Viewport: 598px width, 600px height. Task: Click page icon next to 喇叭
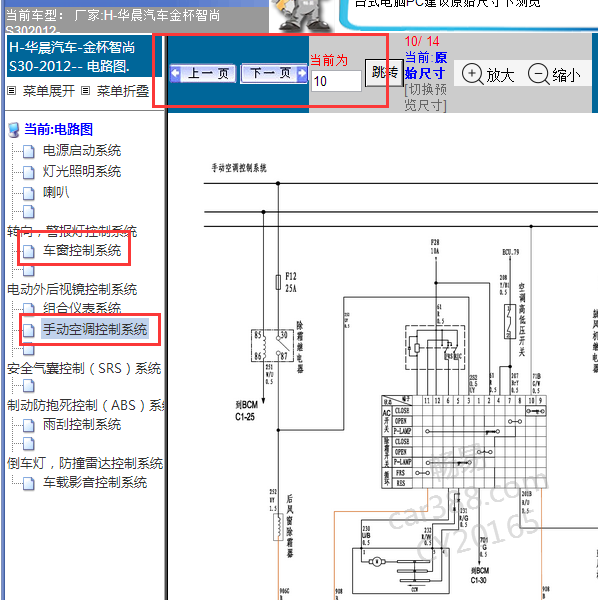(29, 193)
